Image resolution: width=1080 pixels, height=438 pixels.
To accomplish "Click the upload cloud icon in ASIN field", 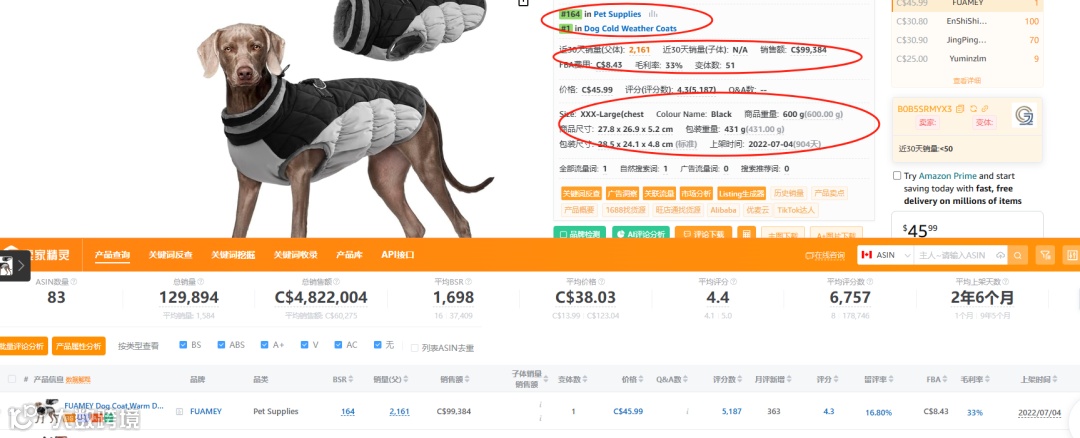I will (1000, 256).
